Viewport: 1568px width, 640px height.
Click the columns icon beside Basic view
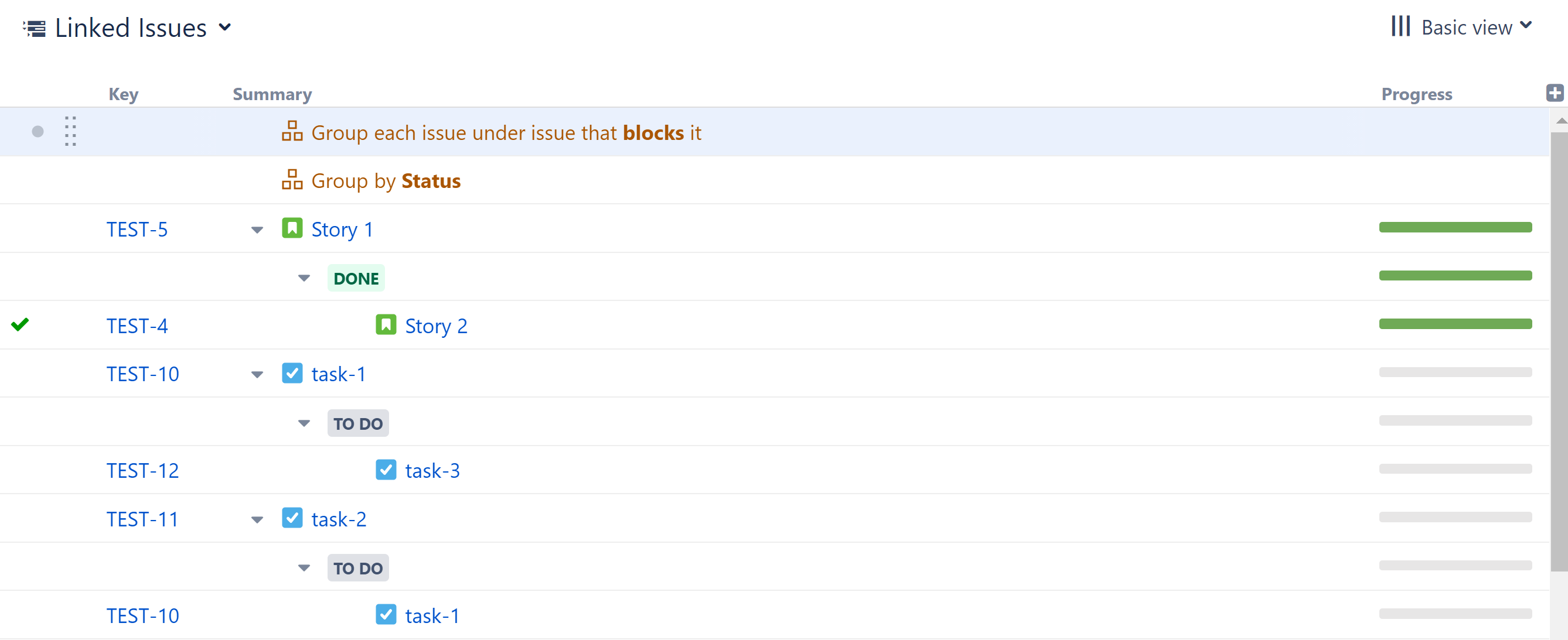[1400, 27]
